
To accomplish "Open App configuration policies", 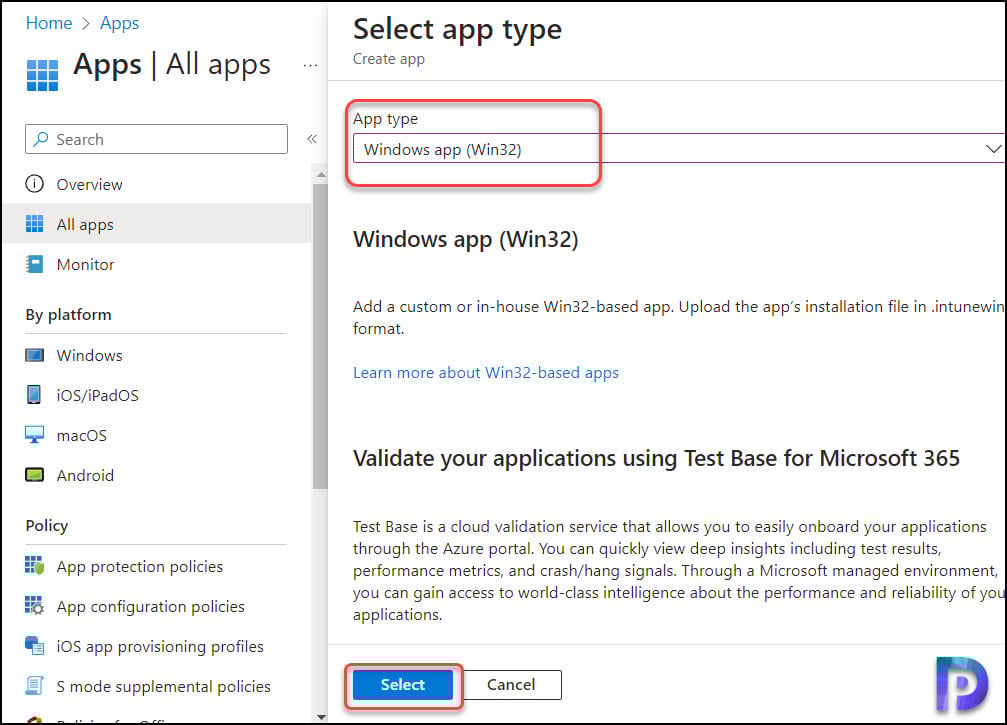I will click(157, 606).
